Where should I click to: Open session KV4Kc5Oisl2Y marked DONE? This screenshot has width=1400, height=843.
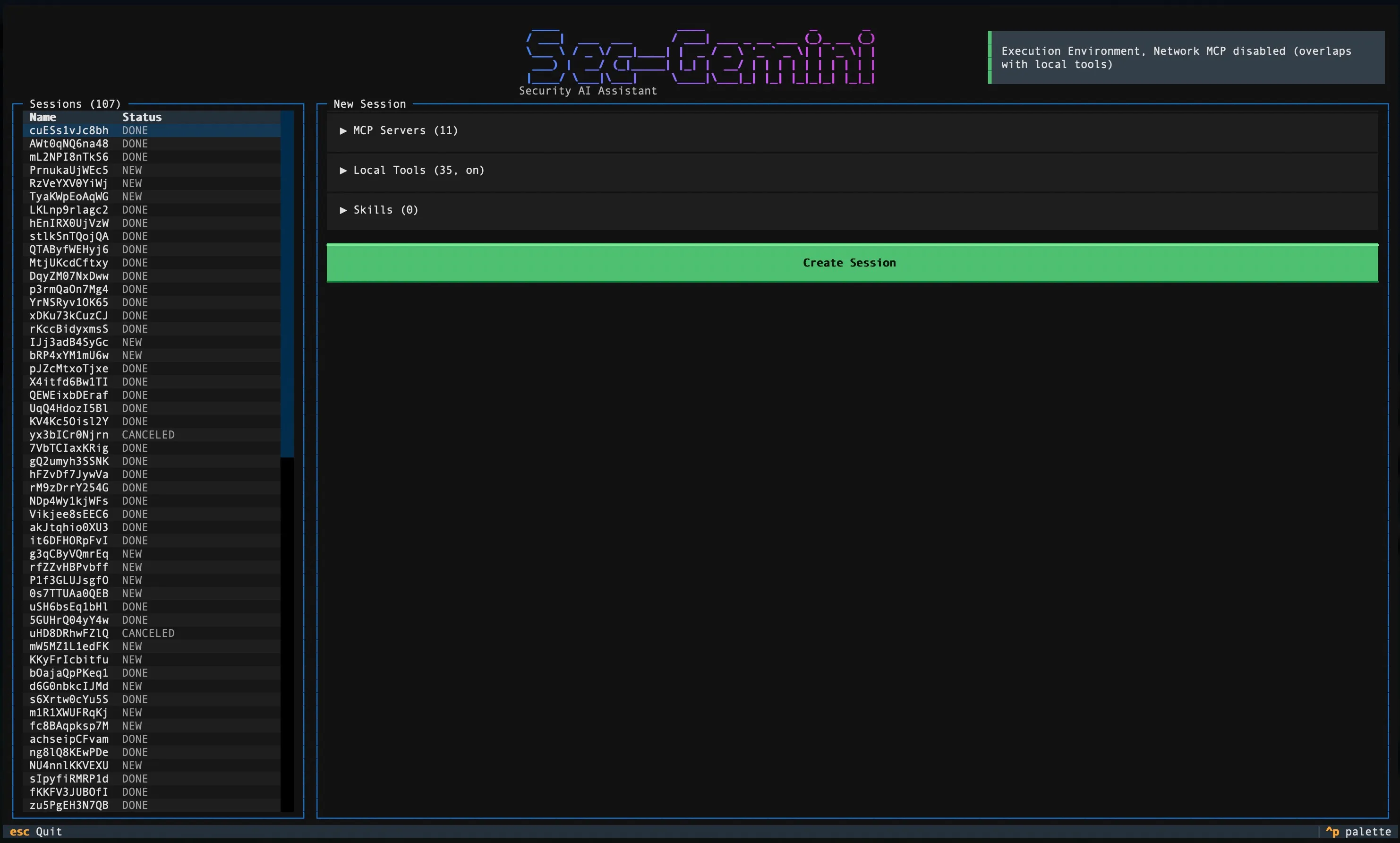click(x=68, y=421)
